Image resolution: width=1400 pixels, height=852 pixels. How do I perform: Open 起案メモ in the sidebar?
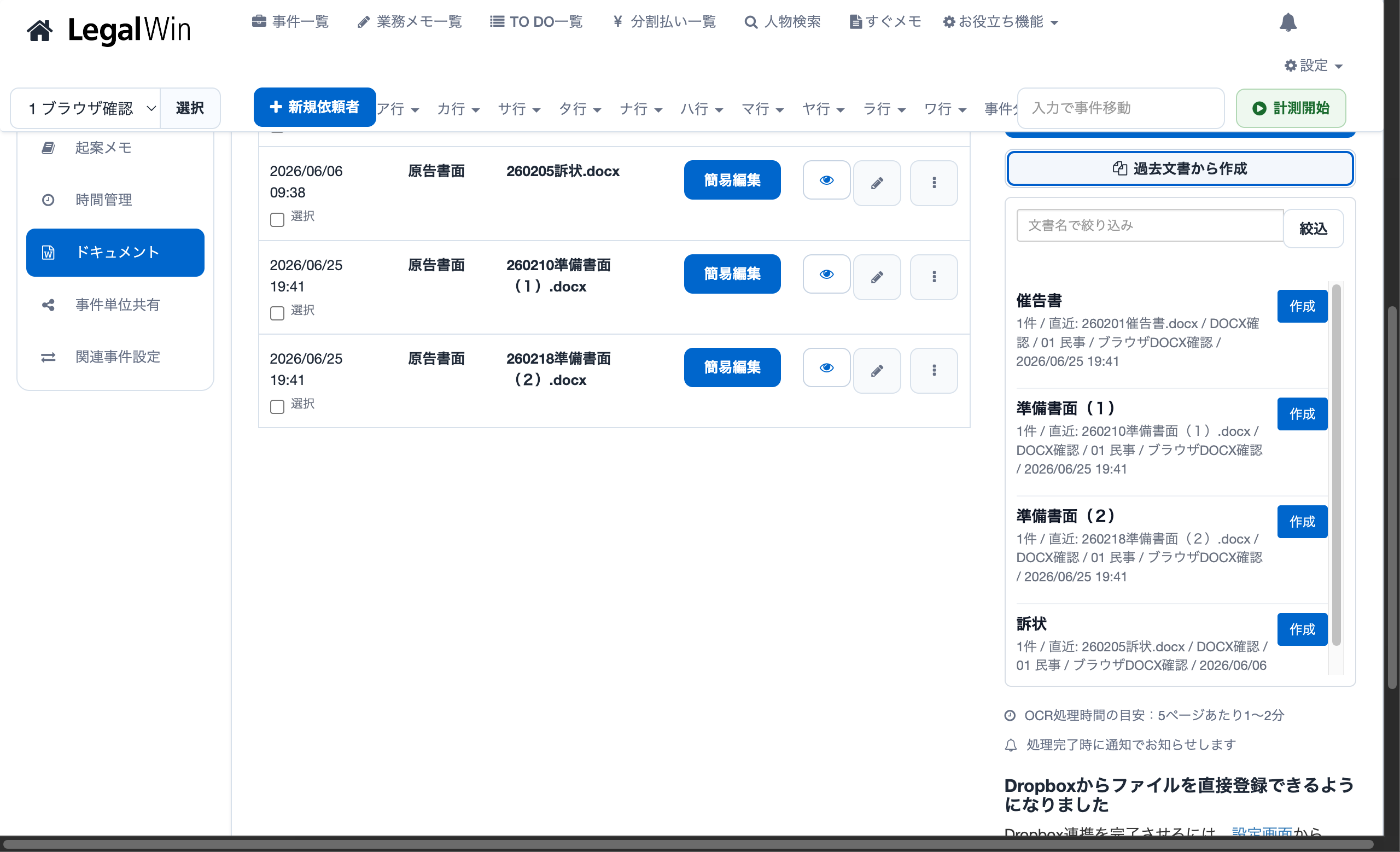pos(115,148)
